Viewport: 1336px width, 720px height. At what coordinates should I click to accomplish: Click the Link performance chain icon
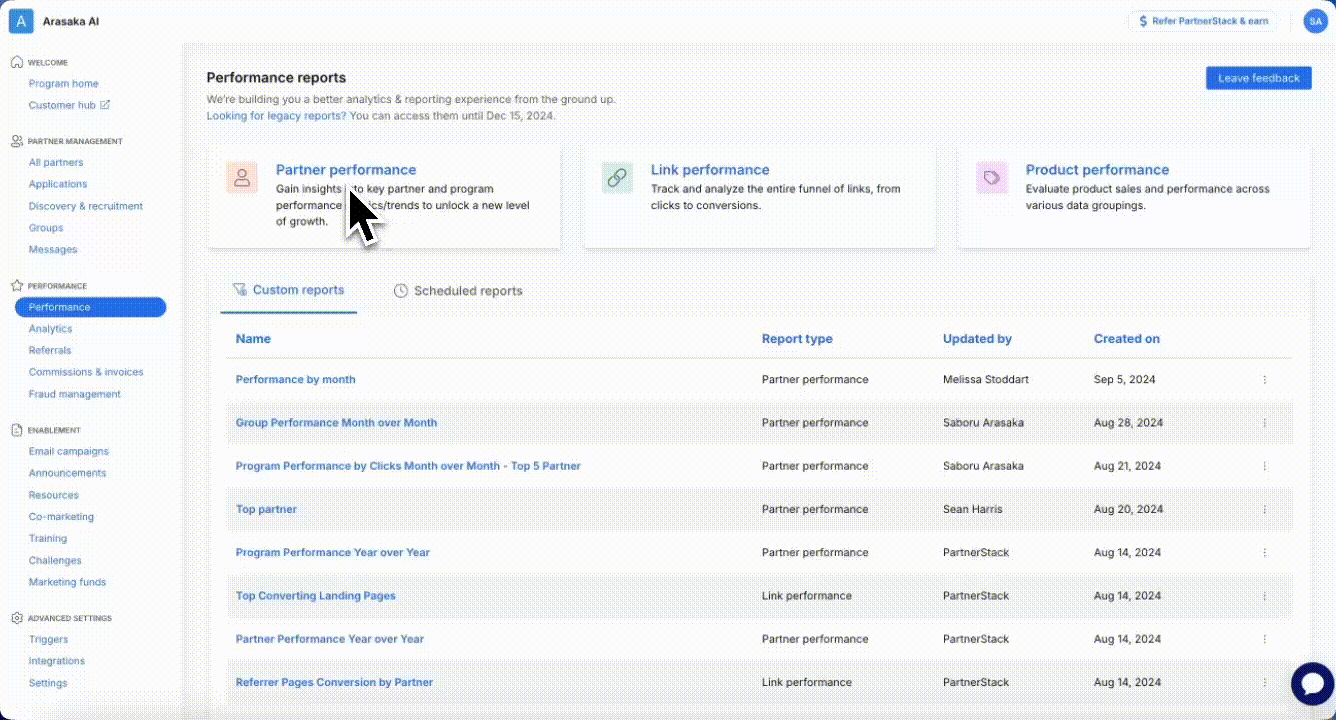[617, 178]
